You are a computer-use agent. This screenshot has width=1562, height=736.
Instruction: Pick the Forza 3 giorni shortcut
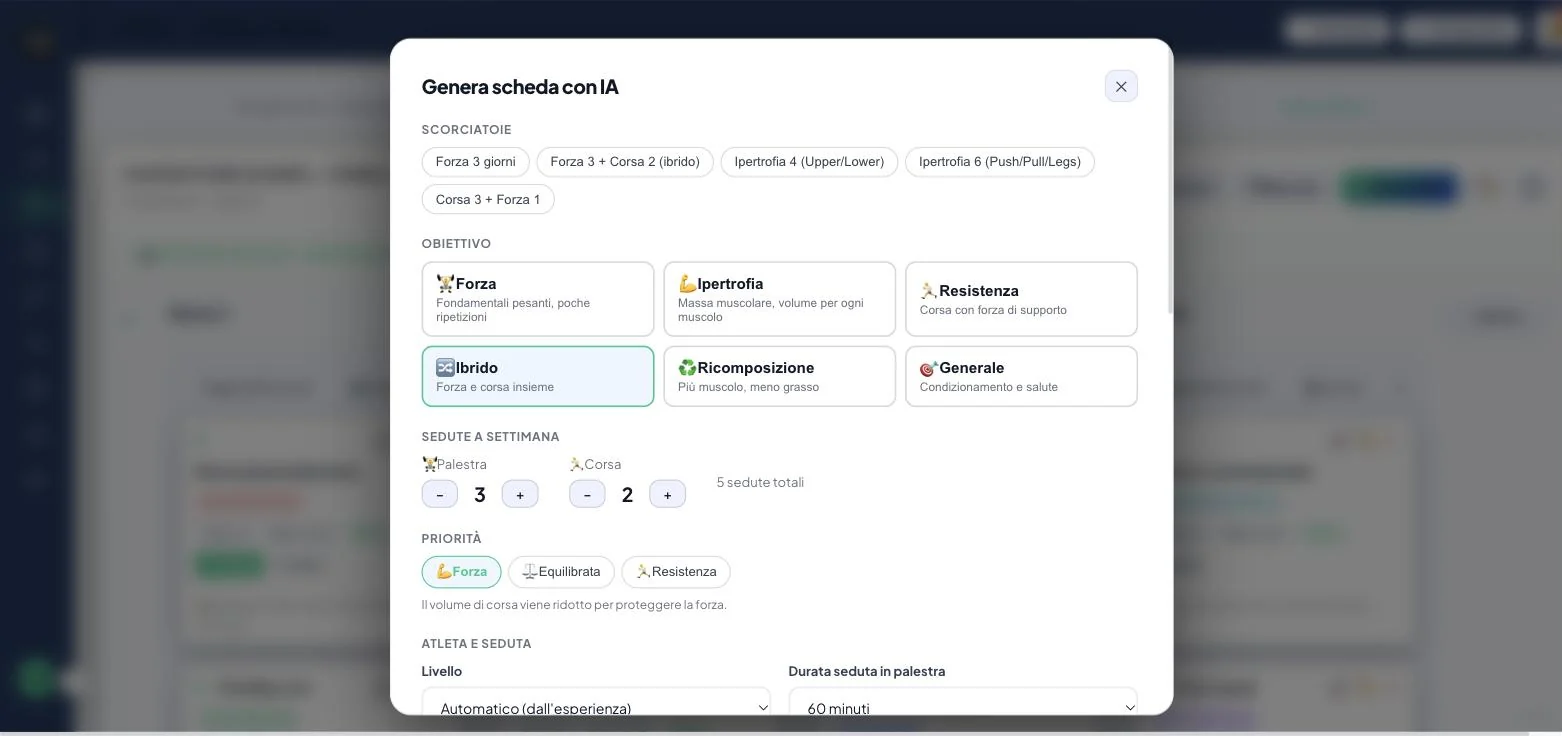tap(476, 162)
